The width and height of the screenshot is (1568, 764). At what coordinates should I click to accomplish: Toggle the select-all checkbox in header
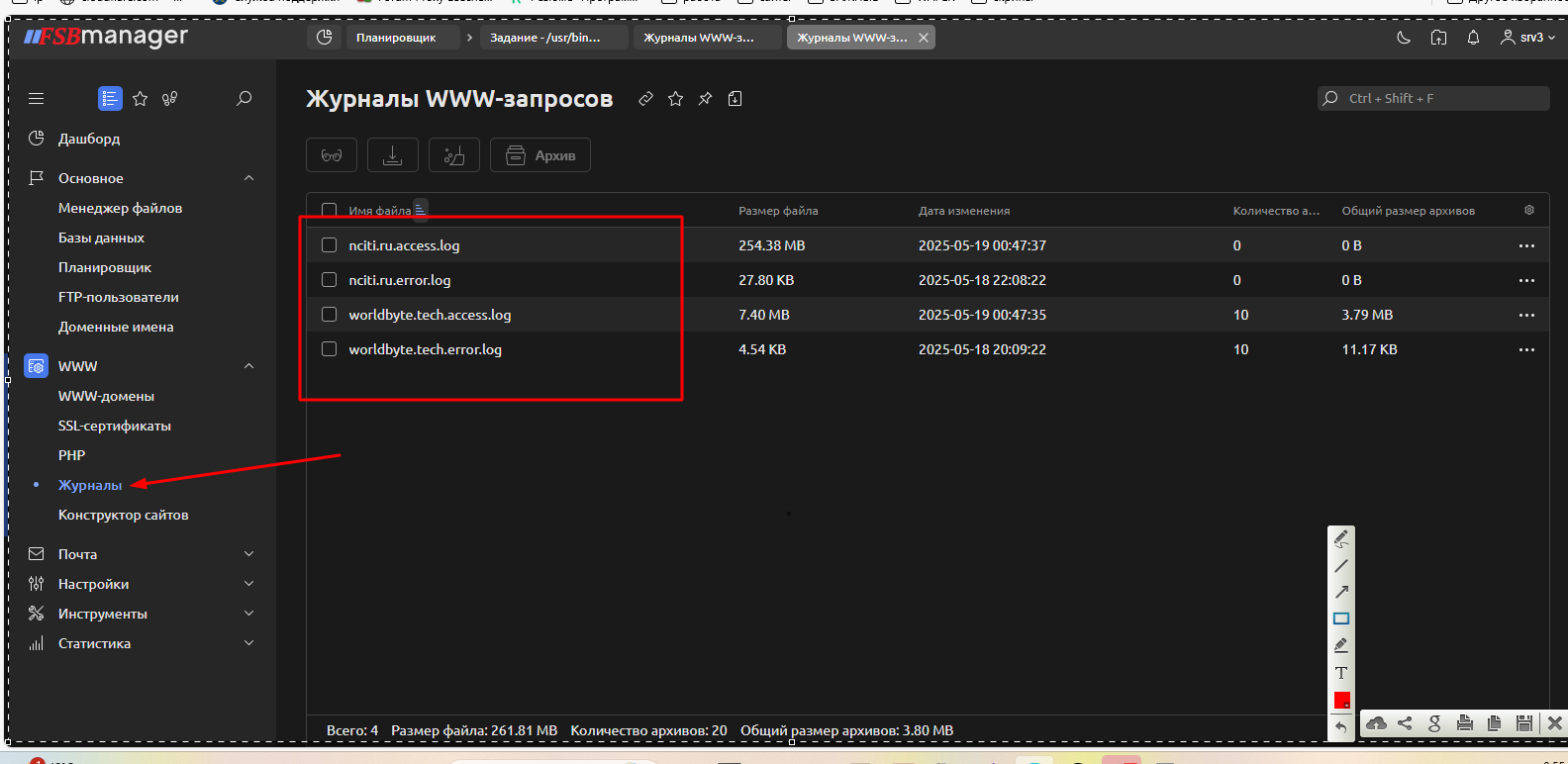[330, 210]
